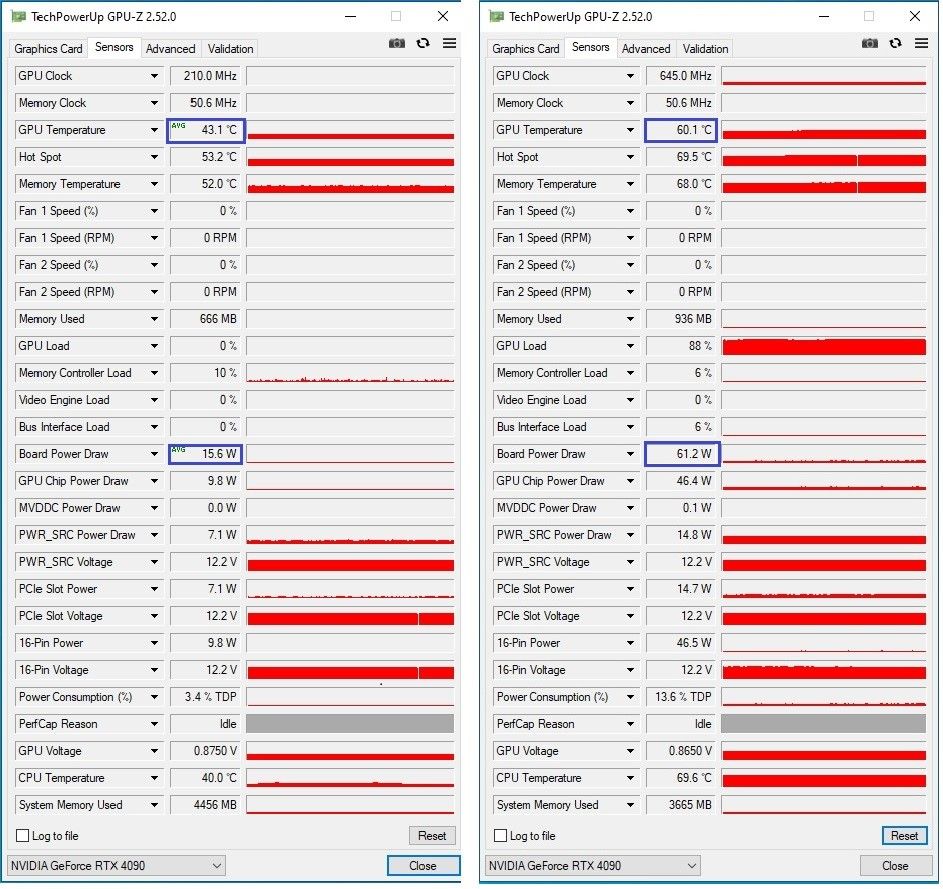Click GPU-Z app icon in left title bar

click(x=19, y=16)
